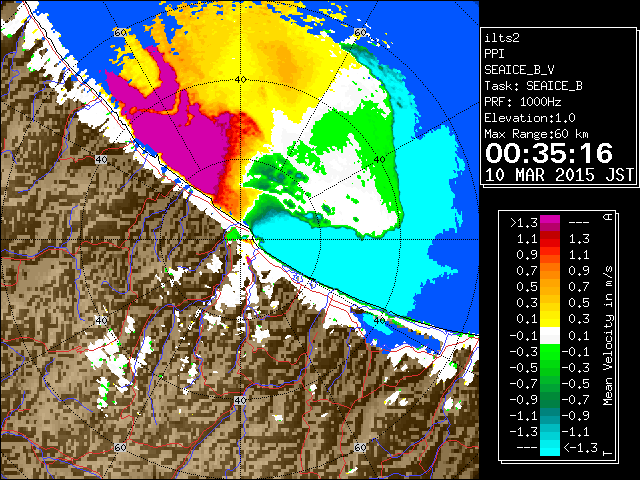The height and width of the screenshot is (480, 640).
Task: Click the '60' range label in southeast
Action: 360,448
